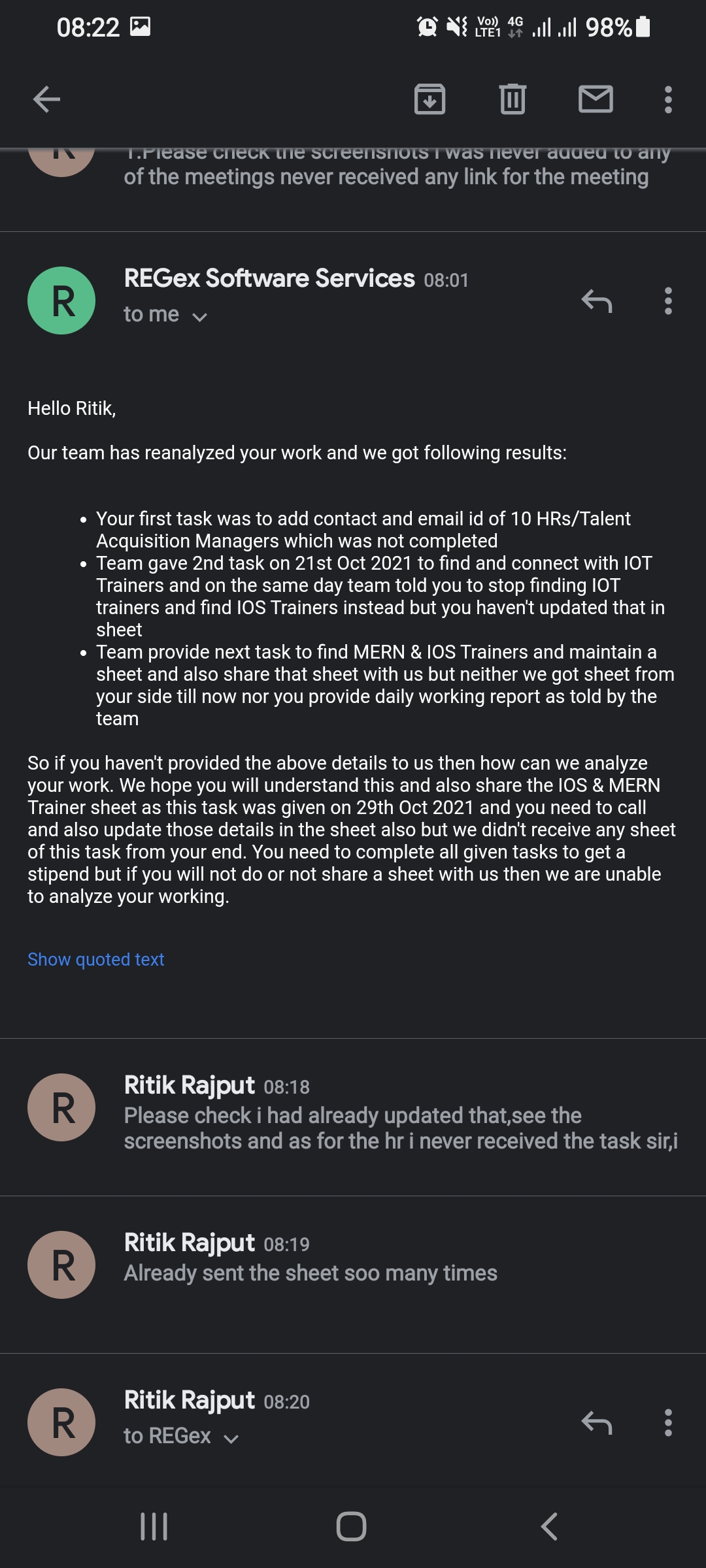The width and height of the screenshot is (706, 1568).
Task: Show quoted text in REGex email
Action: (96, 959)
